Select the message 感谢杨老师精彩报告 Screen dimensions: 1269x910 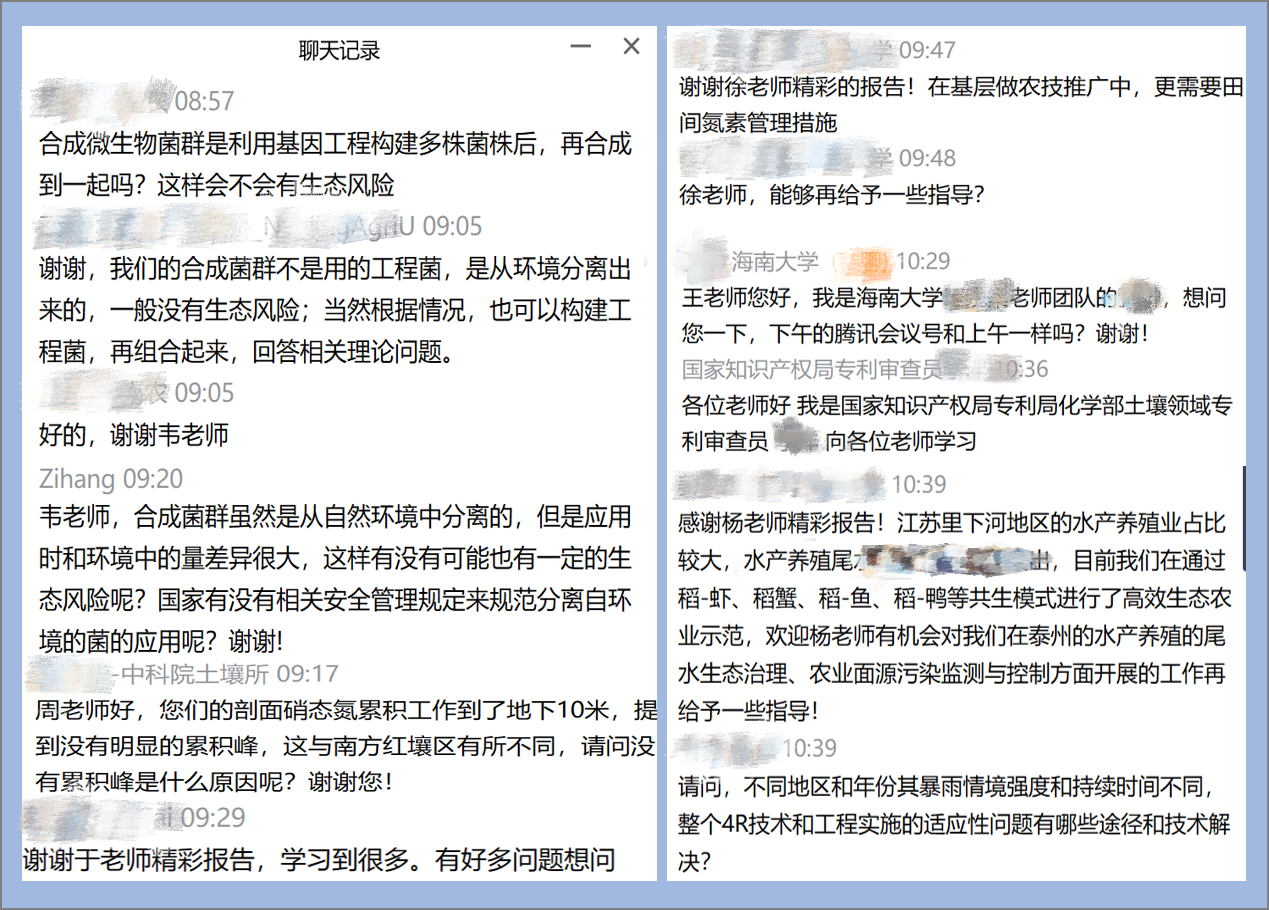click(x=953, y=617)
